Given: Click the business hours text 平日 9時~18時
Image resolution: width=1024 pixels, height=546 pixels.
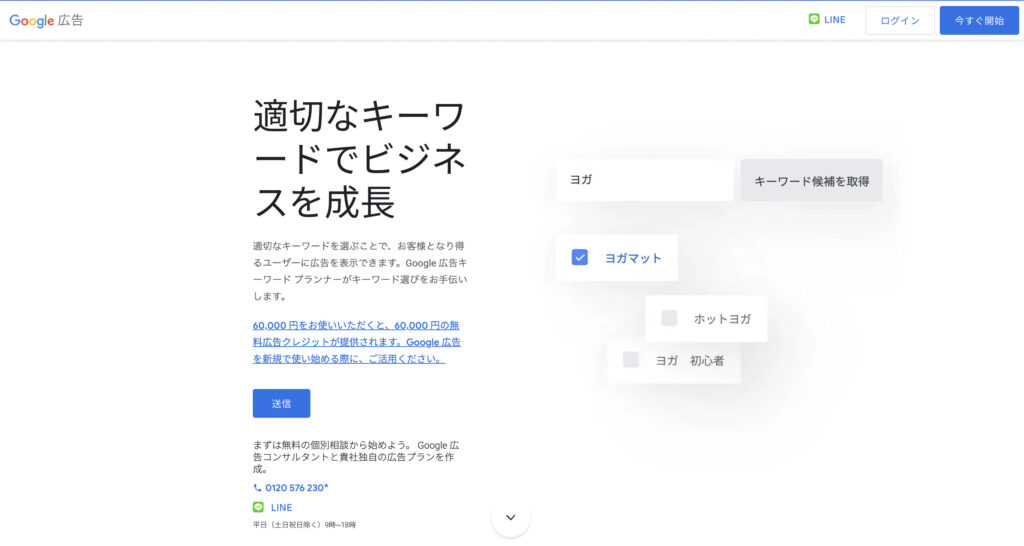Looking at the screenshot, I should coord(304,524).
